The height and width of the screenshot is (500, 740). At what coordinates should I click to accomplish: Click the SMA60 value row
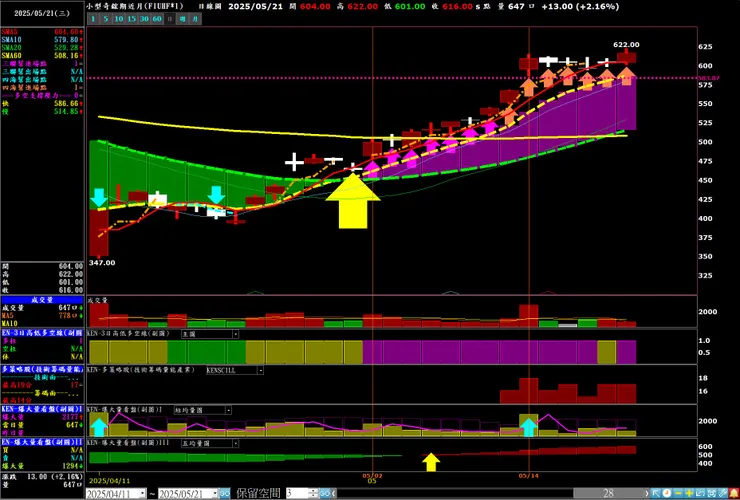42,56
